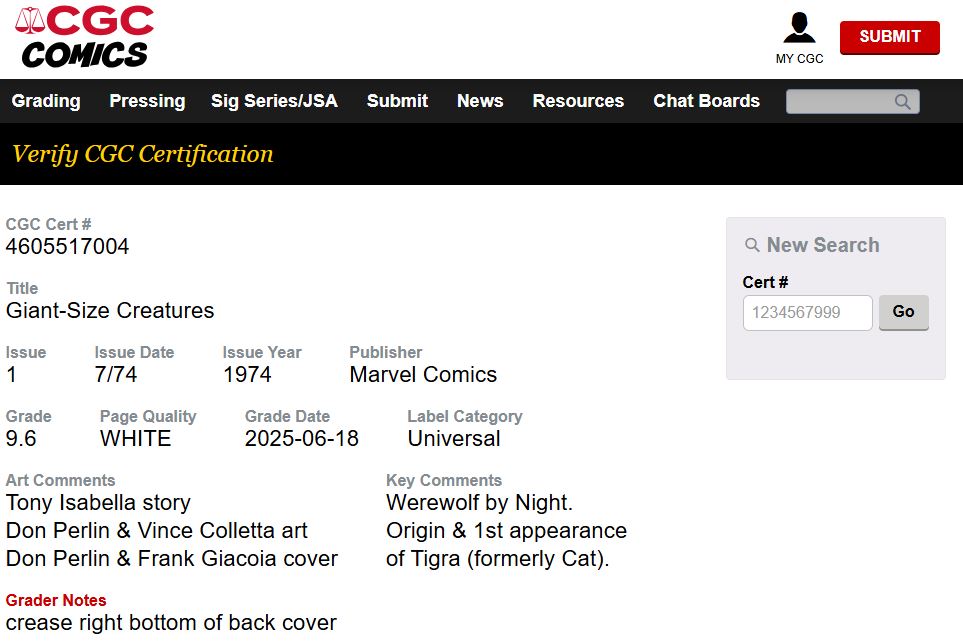Screen dimensions: 963x644
Task: Click the magnifier icon in the header search
Action: coord(902,101)
